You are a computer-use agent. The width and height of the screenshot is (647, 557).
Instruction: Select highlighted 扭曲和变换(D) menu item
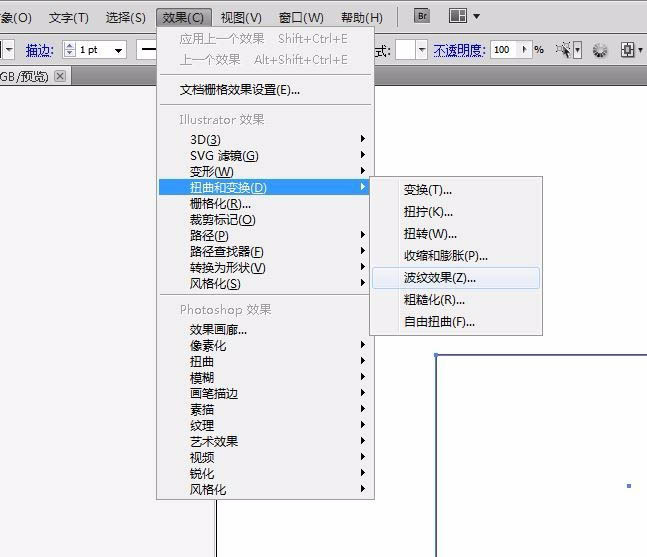coord(265,187)
